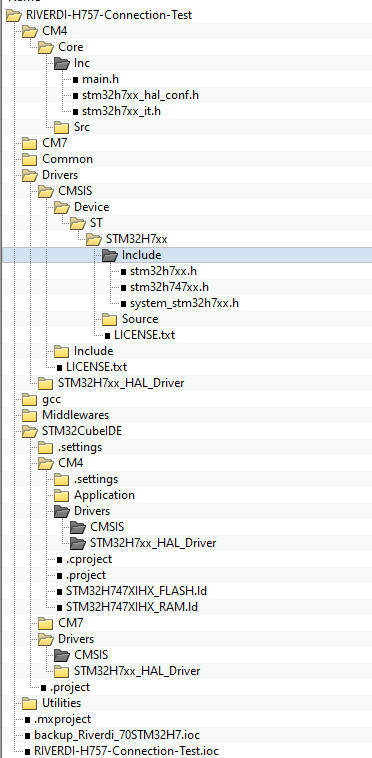
Task: Select the STM32H747XIHX_FLASH.ld linker script
Action: 137,591
